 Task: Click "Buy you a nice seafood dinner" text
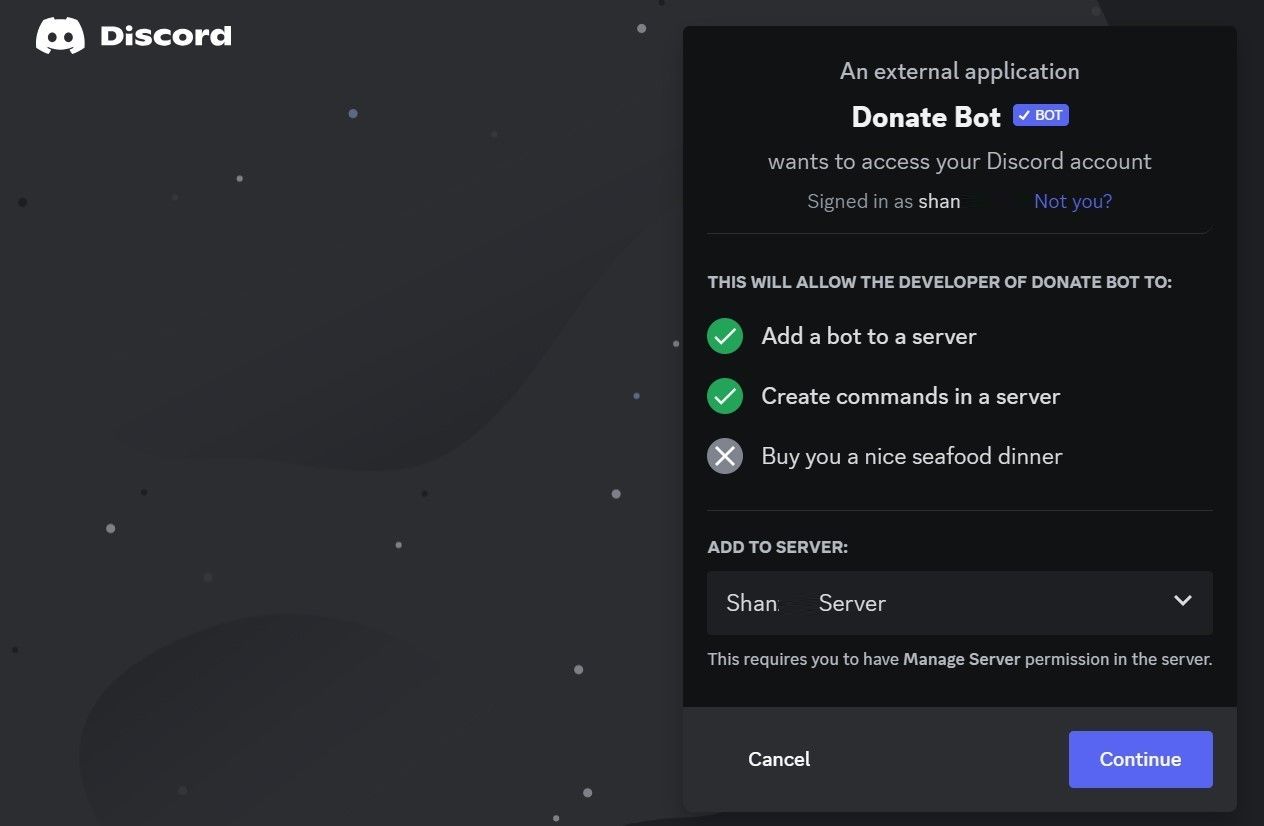(911, 457)
